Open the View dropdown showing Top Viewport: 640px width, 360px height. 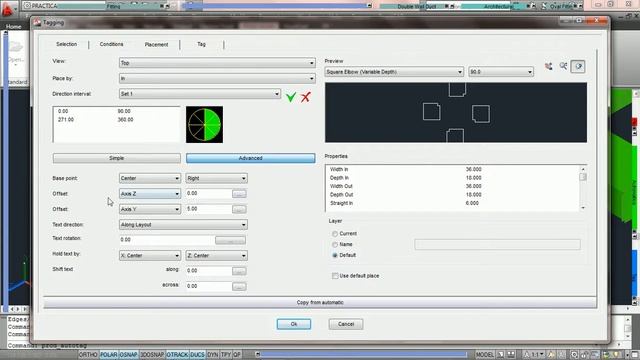pos(217,63)
